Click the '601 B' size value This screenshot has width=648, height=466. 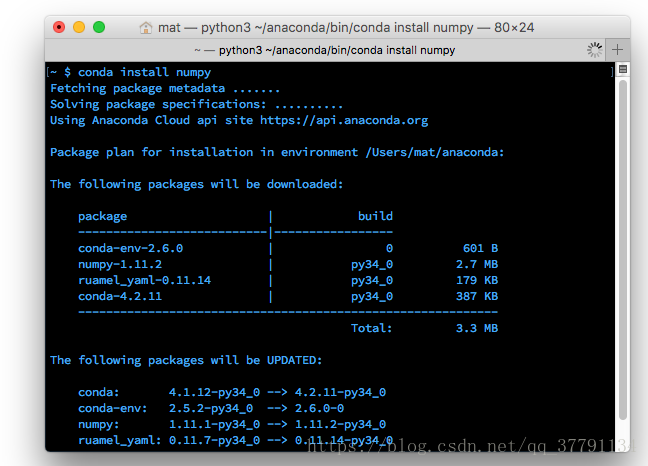[x=480, y=248]
